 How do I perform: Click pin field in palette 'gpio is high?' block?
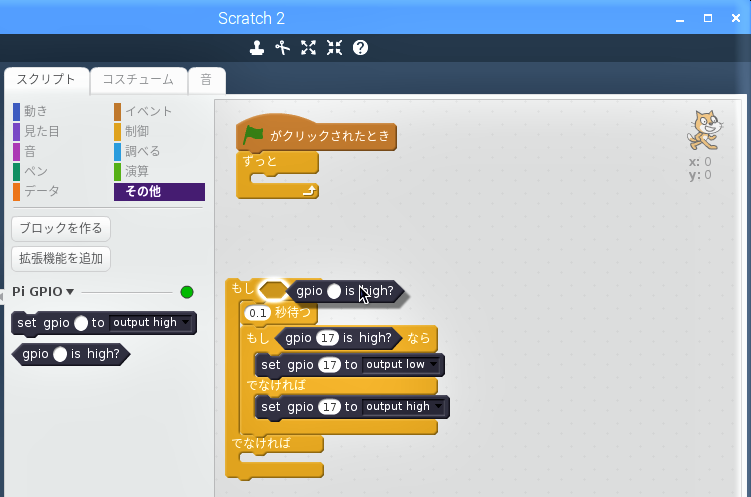coord(60,354)
